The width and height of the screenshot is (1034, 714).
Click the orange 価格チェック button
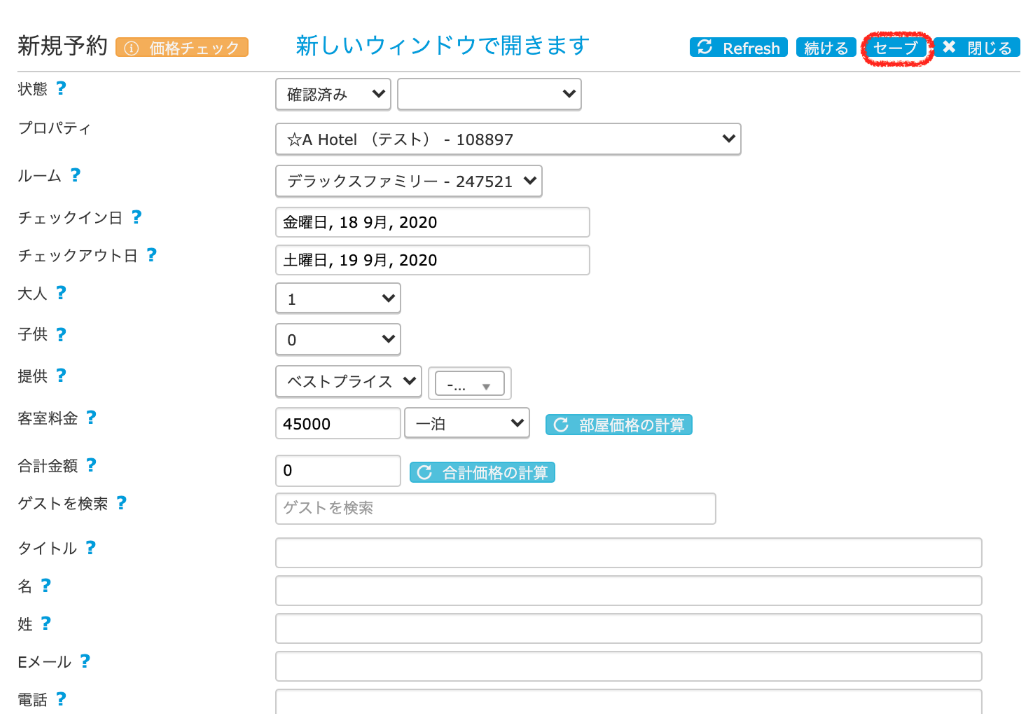182,47
